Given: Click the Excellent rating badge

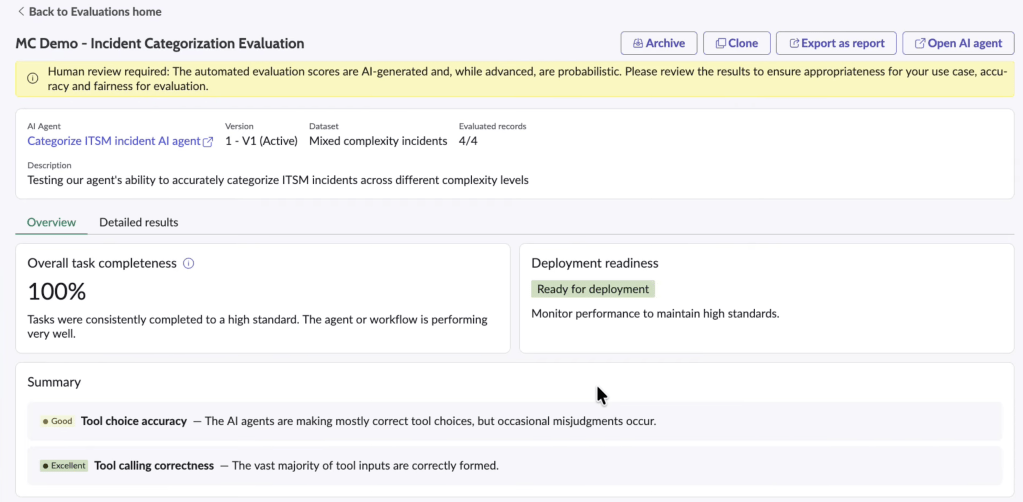Looking at the screenshot, I should (64, 466).
